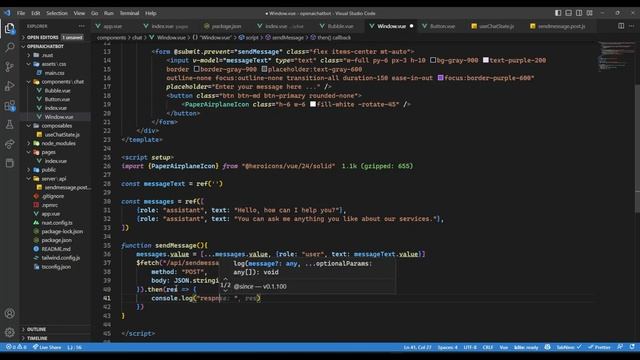Screen dimensions: 640x360
Task: Click text-purple-200 color swatch in code
Action: (x=486, y=60)
